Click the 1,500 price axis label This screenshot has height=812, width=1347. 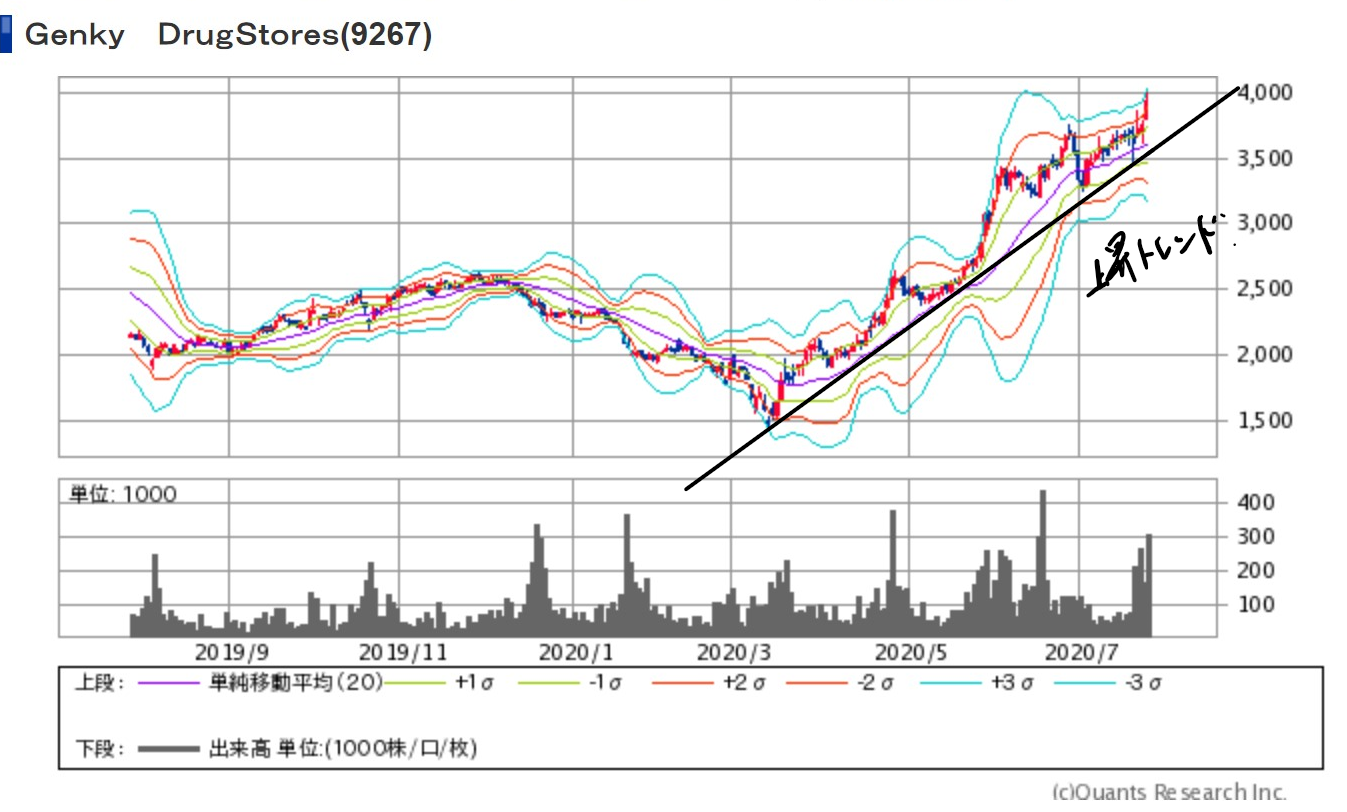1265,421
